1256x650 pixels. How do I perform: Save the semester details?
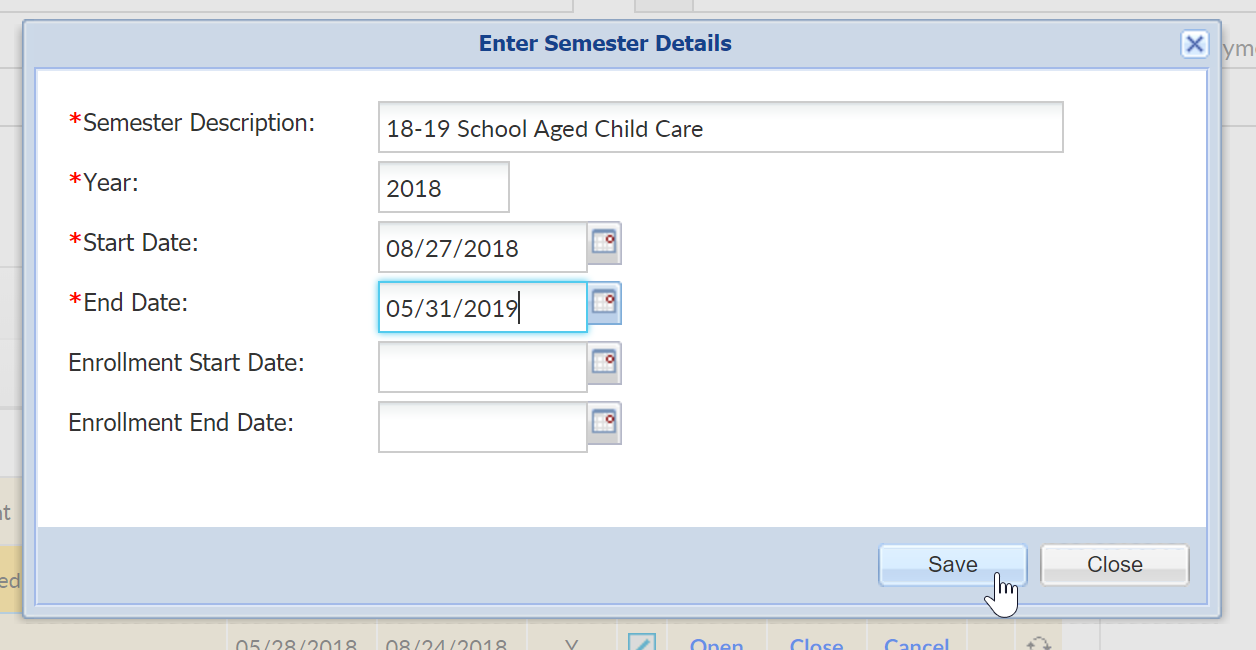click(x=952, y=565)
